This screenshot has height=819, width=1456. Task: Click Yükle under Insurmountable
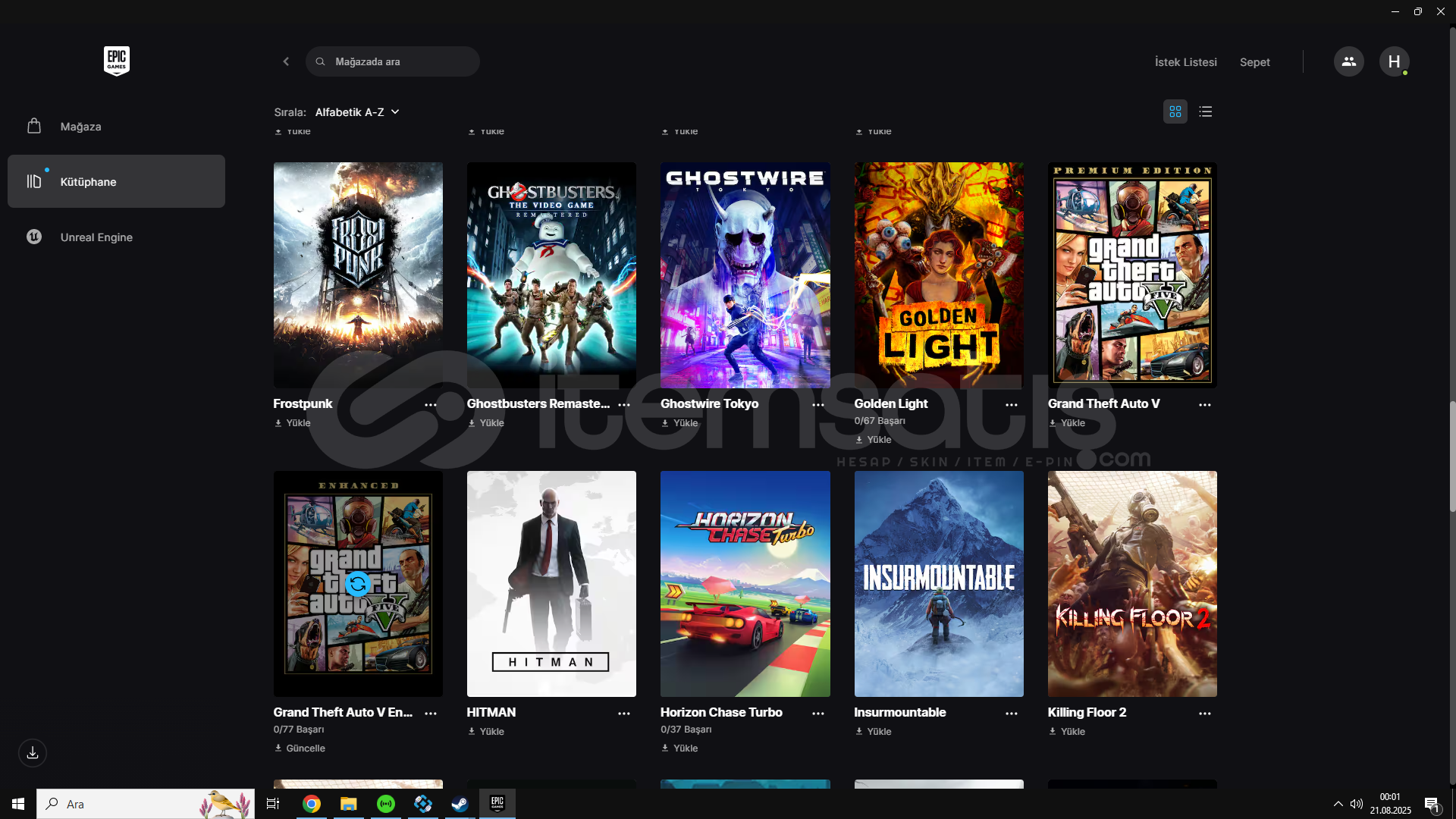(x=874, y=732)
